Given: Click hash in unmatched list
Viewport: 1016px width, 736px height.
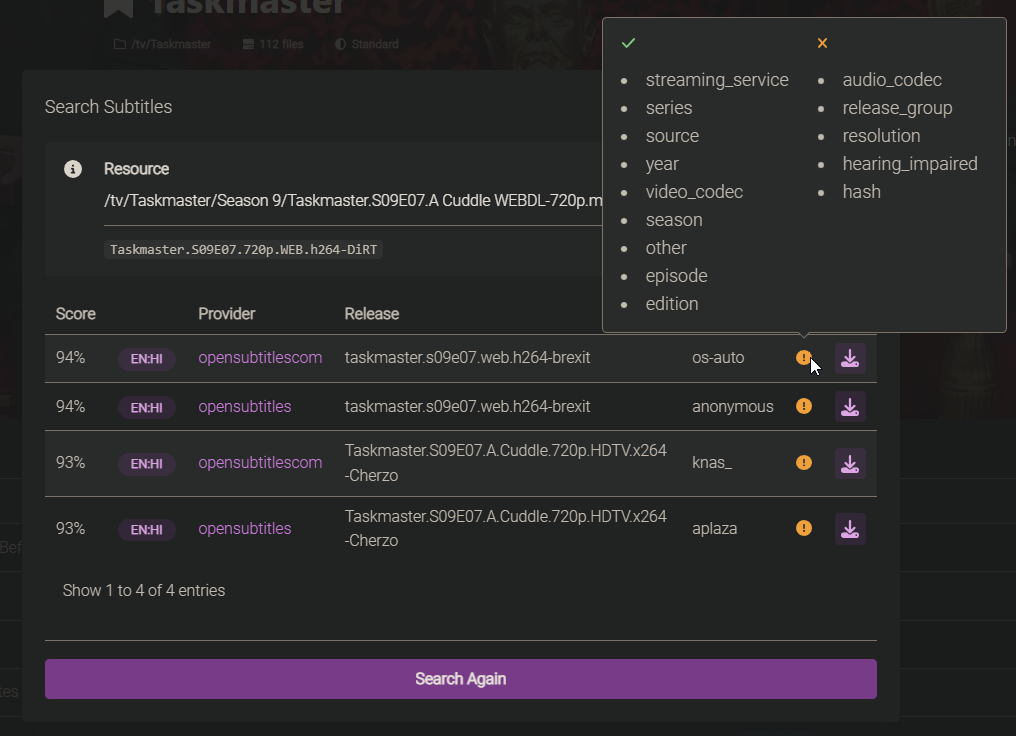Looking at the screenshot, I should coord(861,192).
